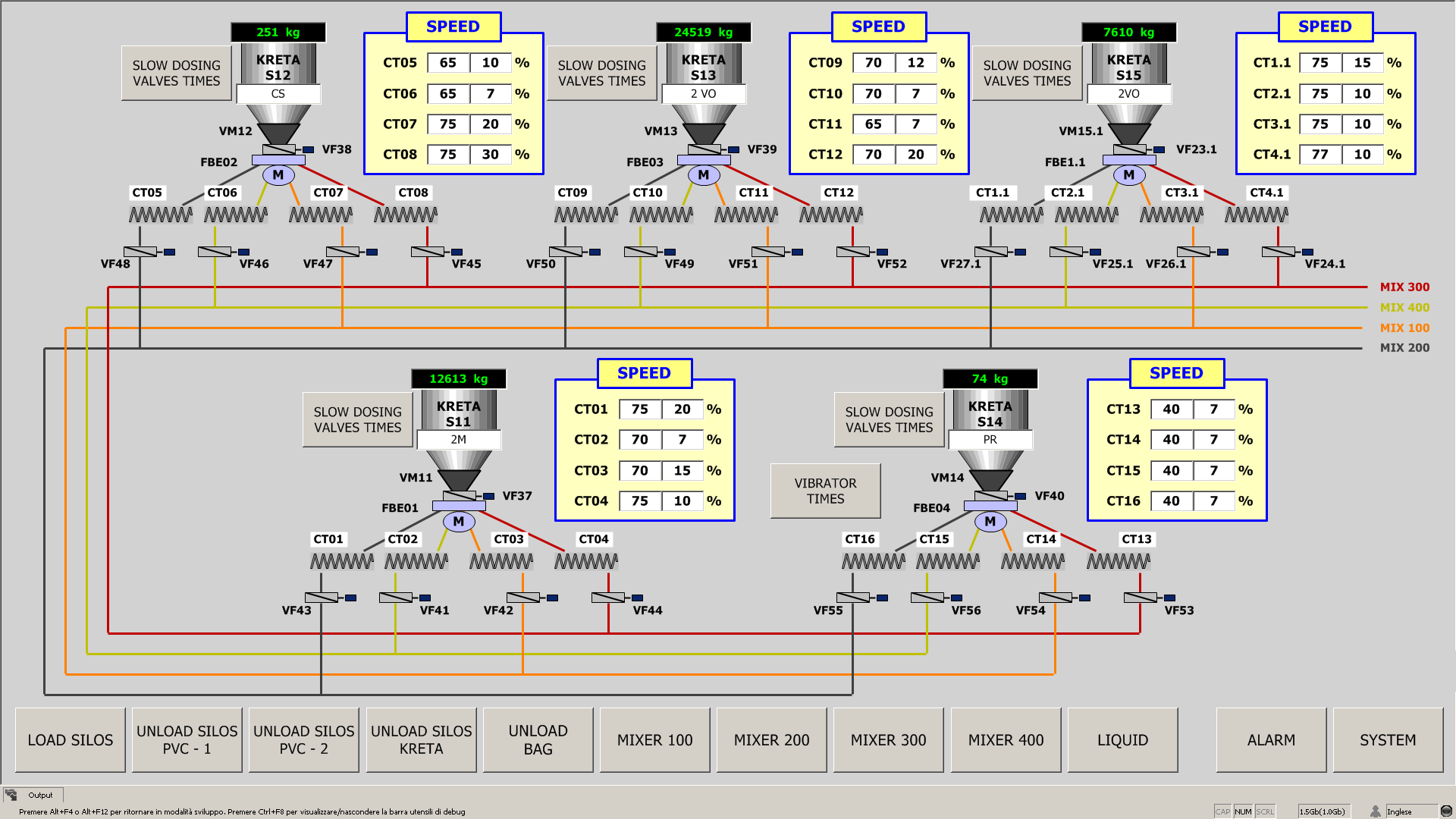
Task: Edit the CT08 second speed value 30
Action: tap(490, 155)
